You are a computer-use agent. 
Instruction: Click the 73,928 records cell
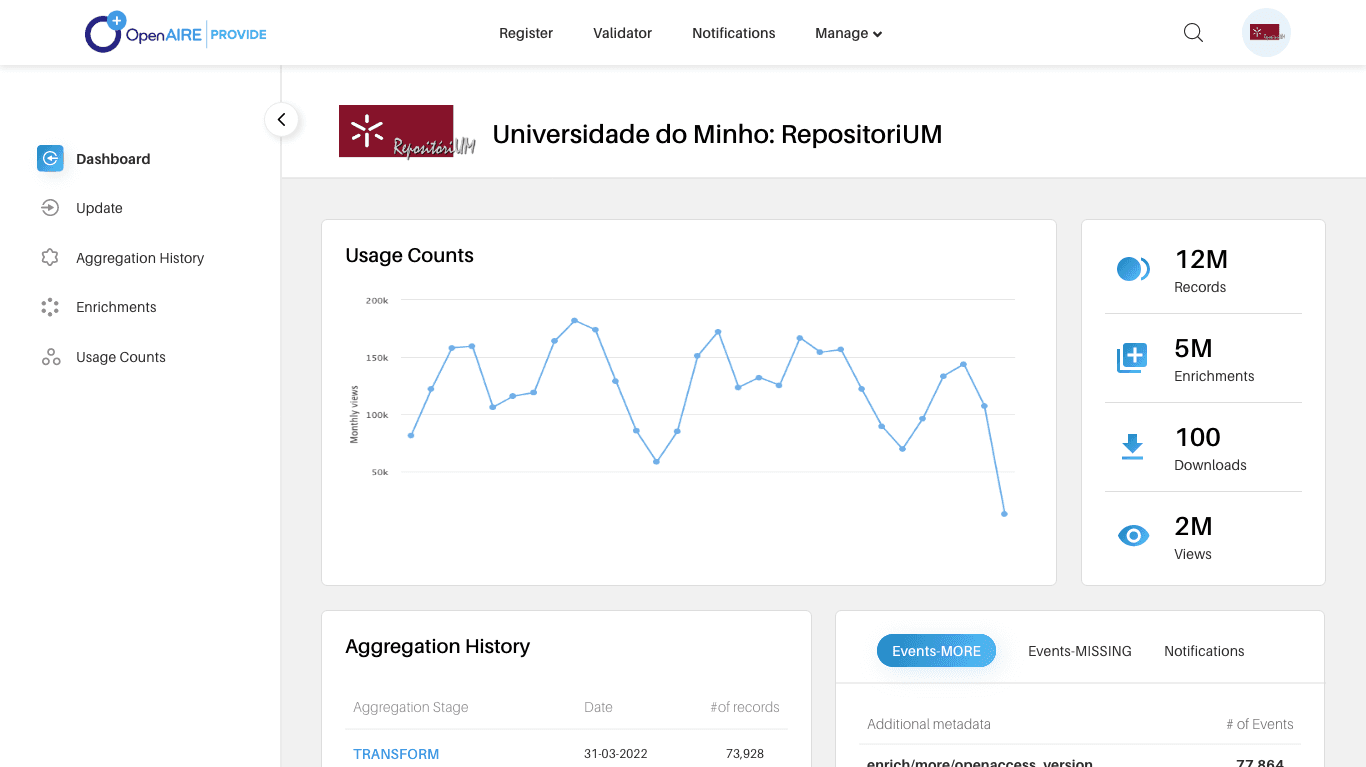click(745, 754)
